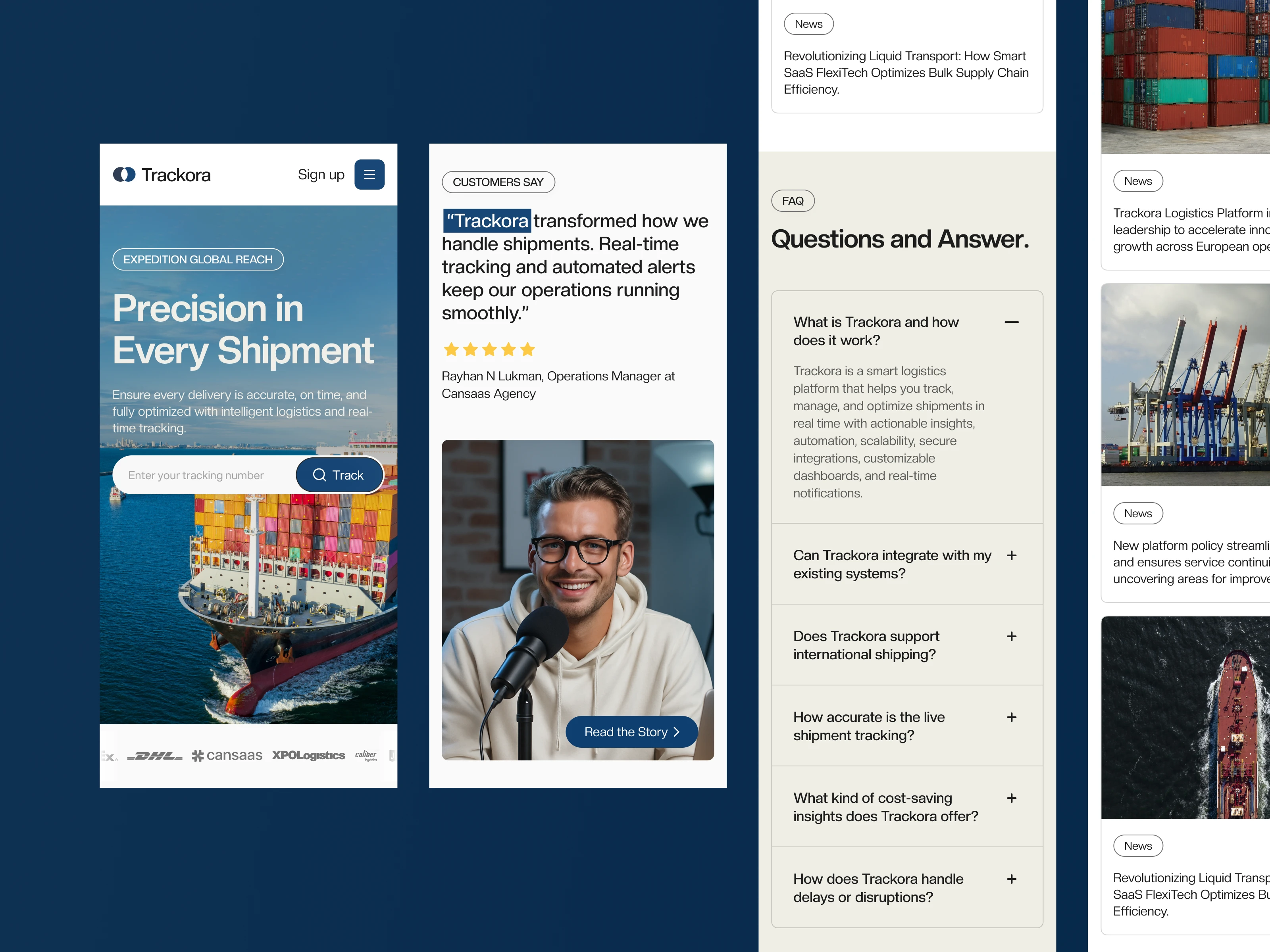Screen dimensions: 1270x952
Task: Open the aerial red ship article image
Action: [1185, 717]
